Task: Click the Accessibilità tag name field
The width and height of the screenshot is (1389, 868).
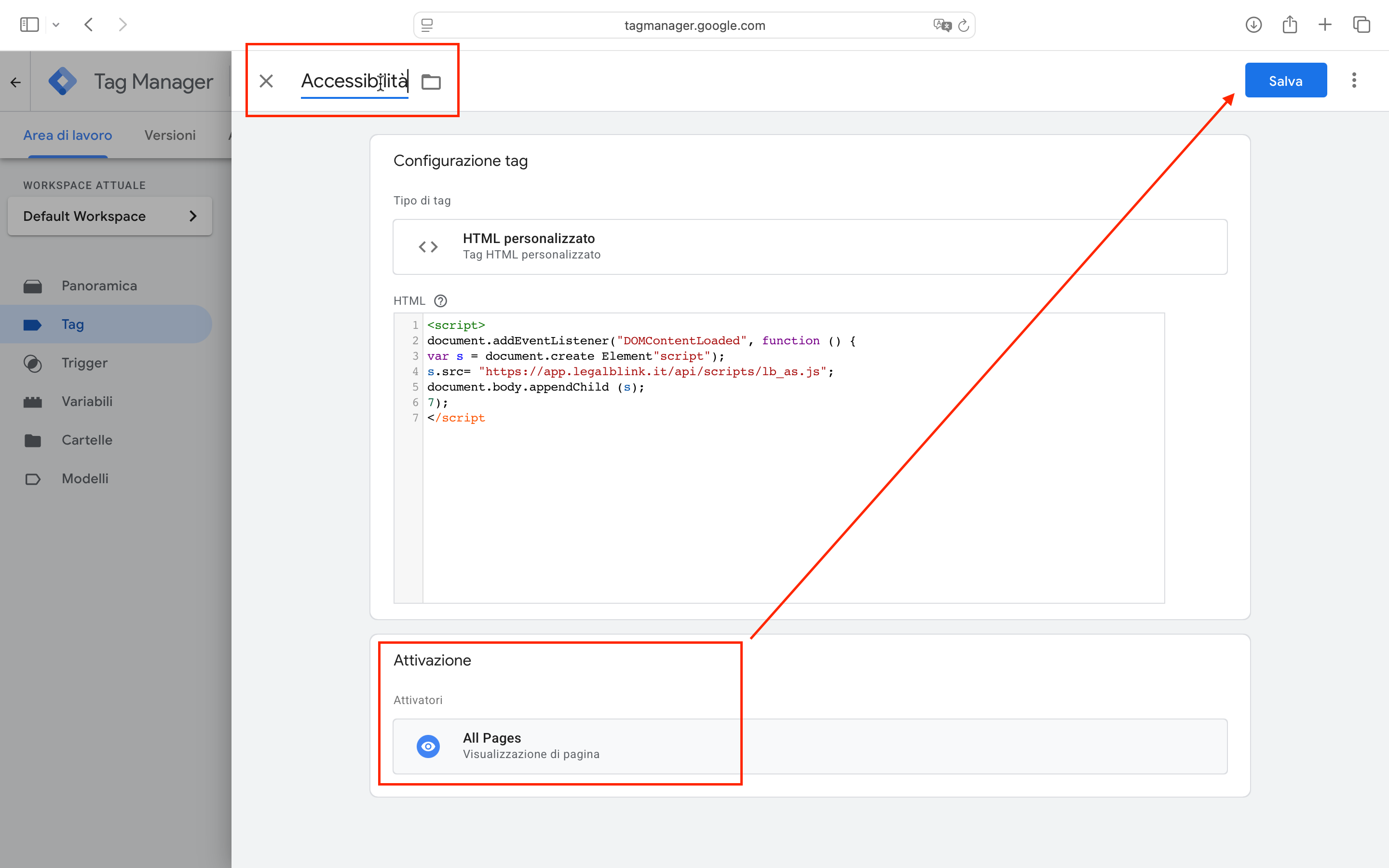Action: 354,81
